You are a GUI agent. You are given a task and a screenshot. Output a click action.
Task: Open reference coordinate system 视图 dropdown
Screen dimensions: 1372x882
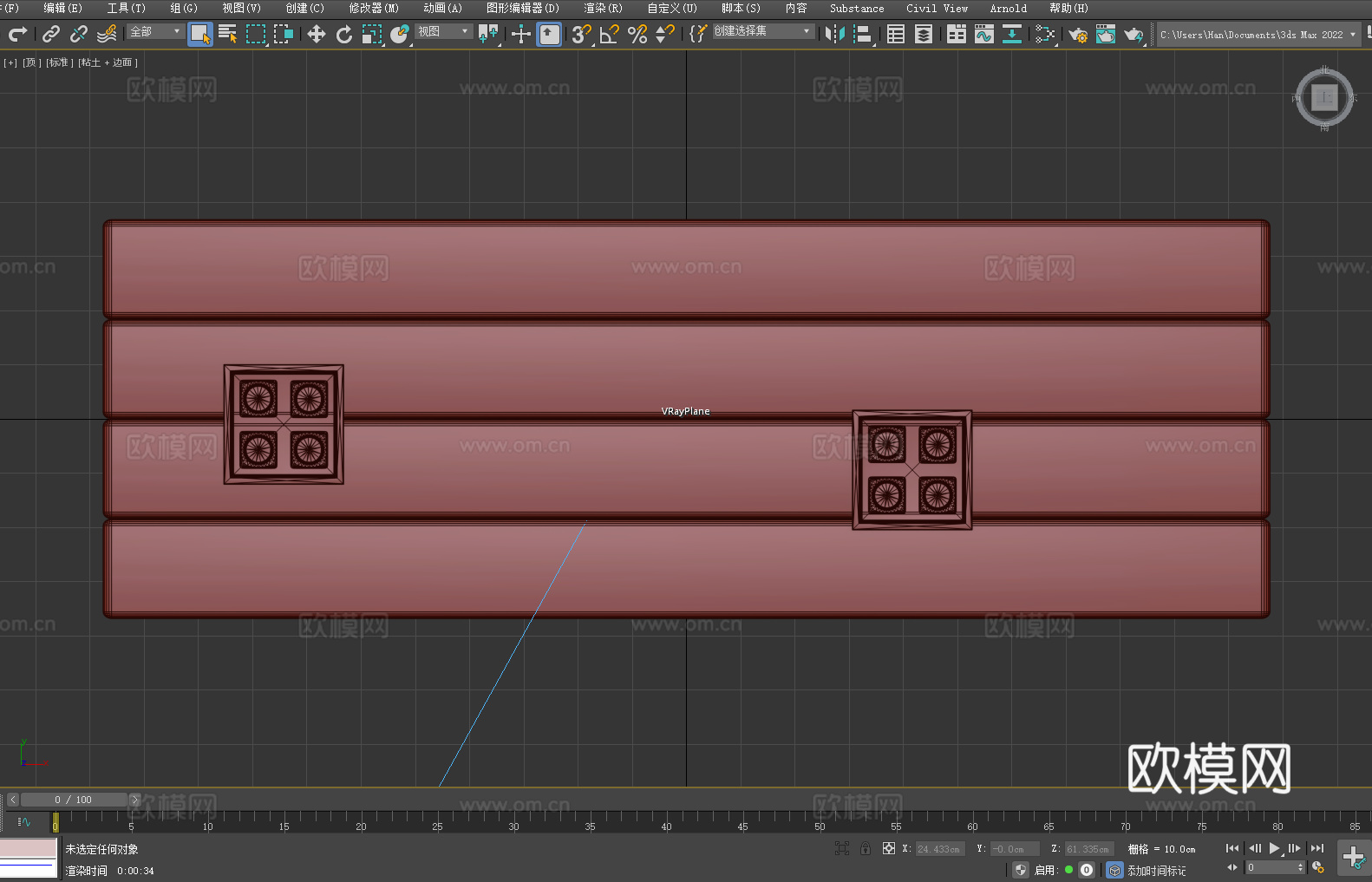coord(443,31)
